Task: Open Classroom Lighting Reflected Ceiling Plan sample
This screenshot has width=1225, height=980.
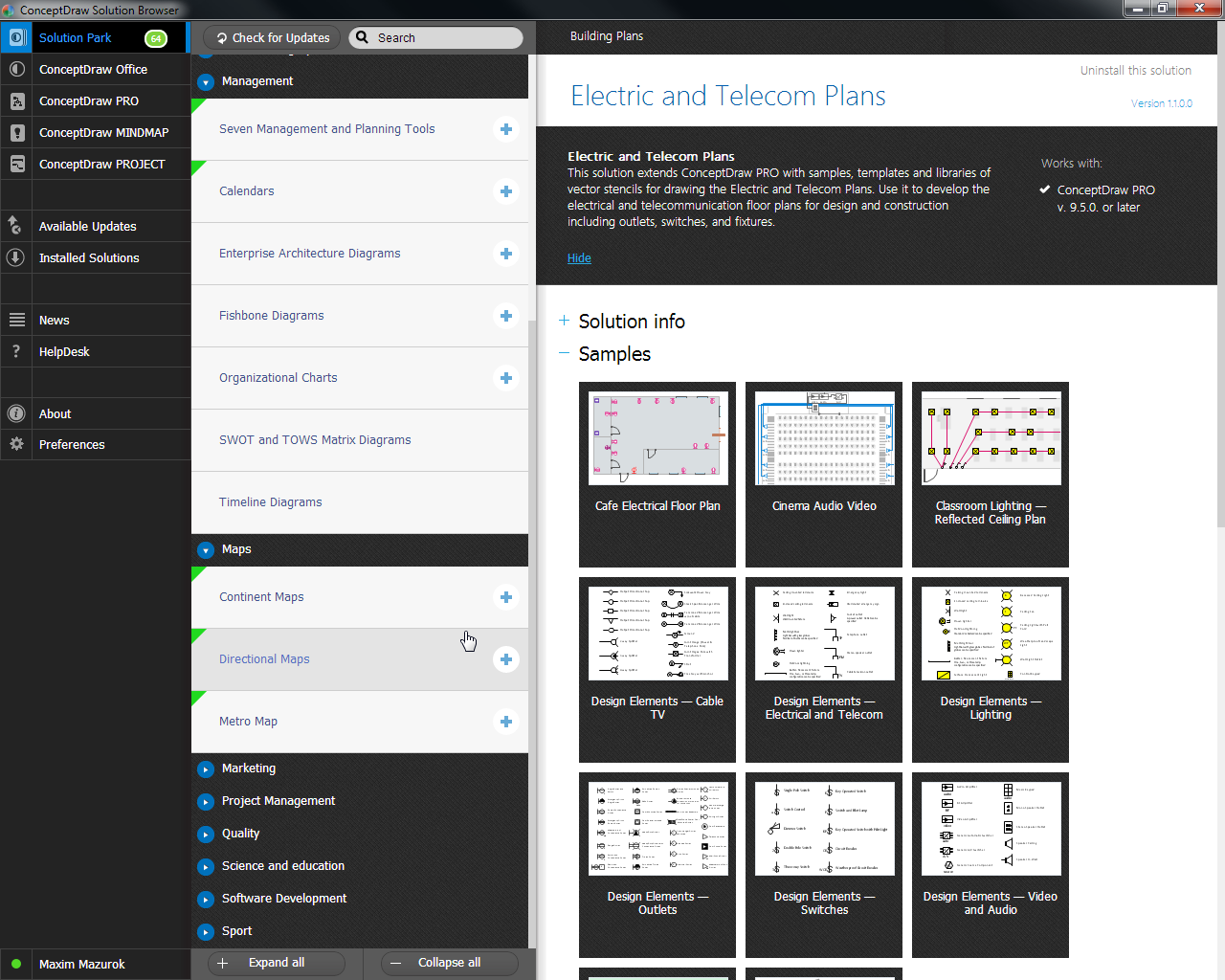Action: [x=991, y=475]
